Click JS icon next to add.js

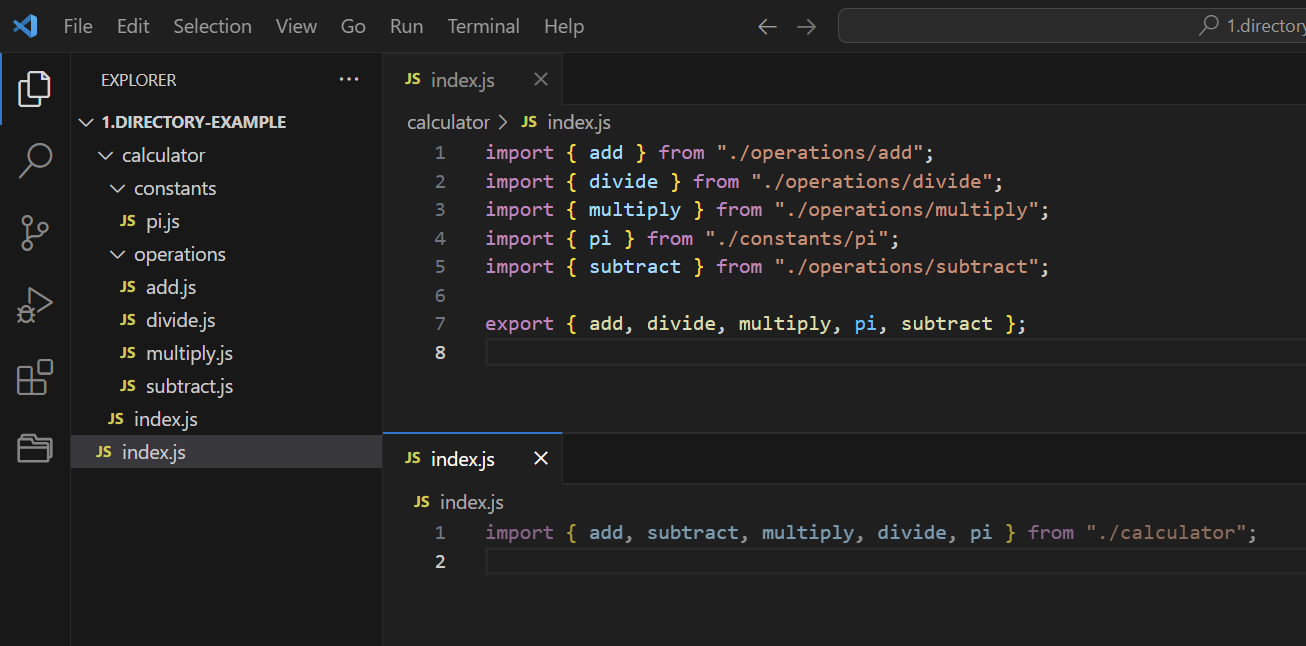(x=128, y=287)
